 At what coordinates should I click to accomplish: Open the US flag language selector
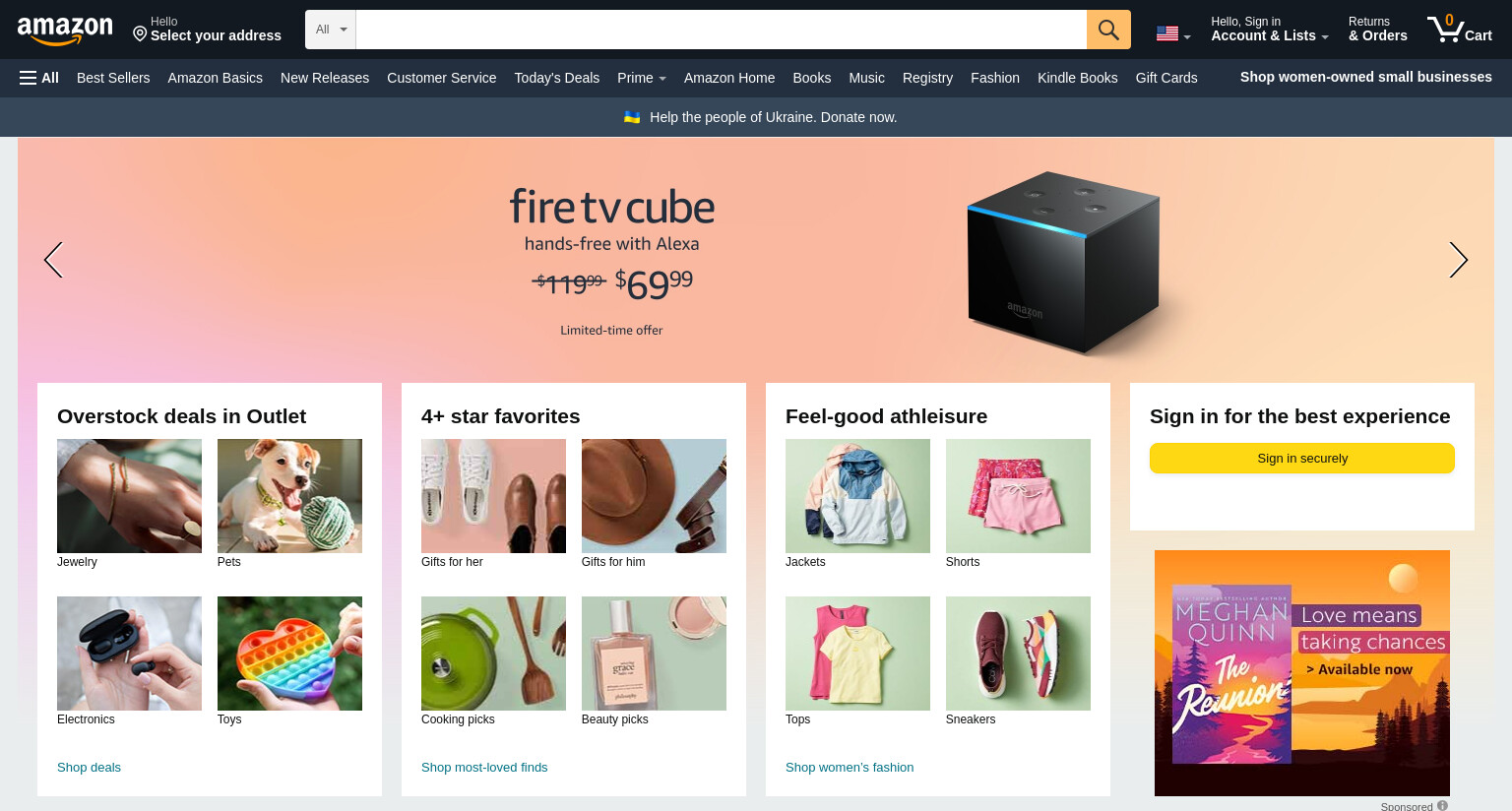(x=1173, y=33)
